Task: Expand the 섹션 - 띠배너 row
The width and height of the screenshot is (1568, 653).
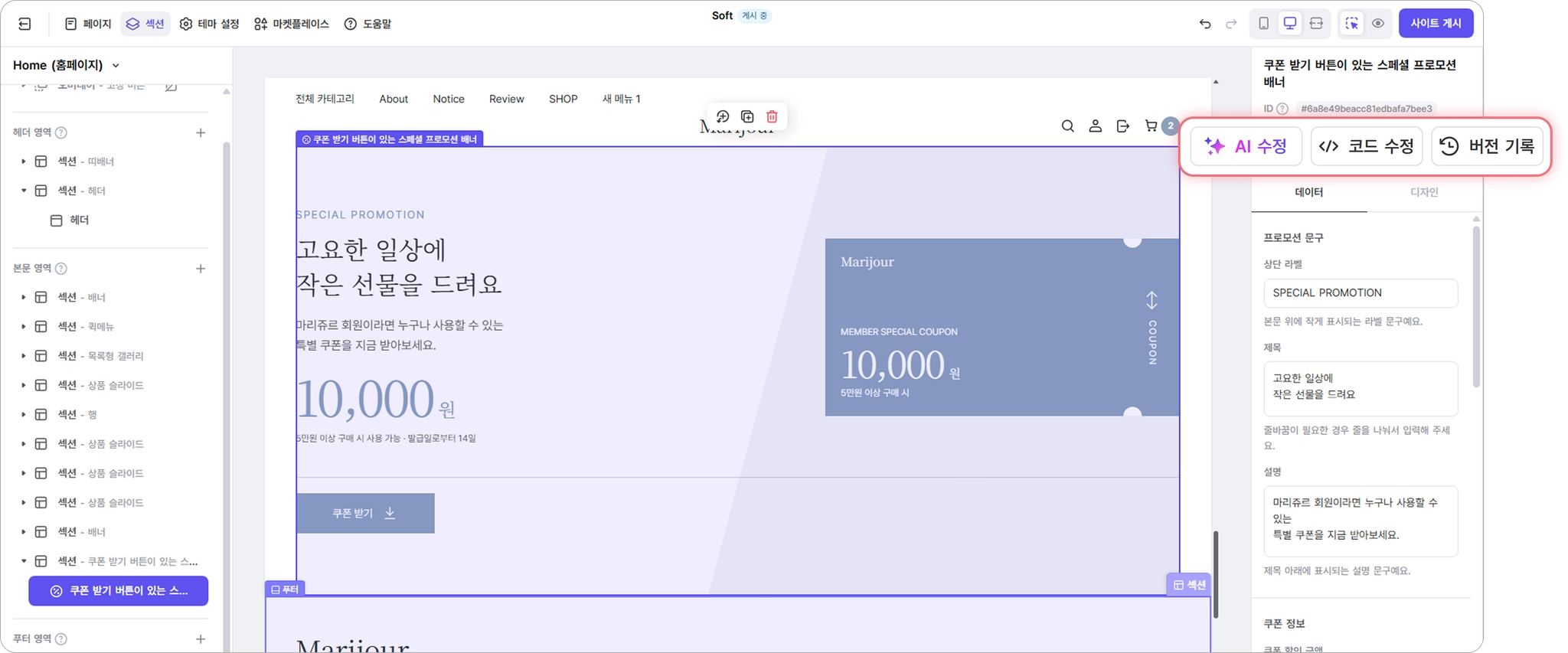Action: (x=23, y=162)
